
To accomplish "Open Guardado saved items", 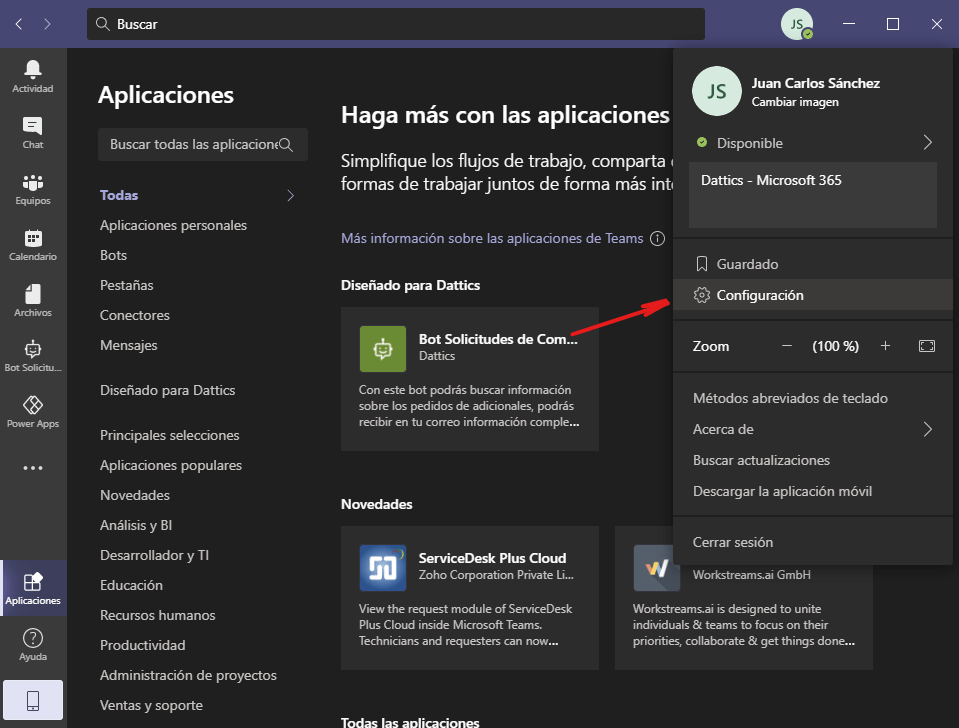I will pyautogui.click(x=746, y=264).
